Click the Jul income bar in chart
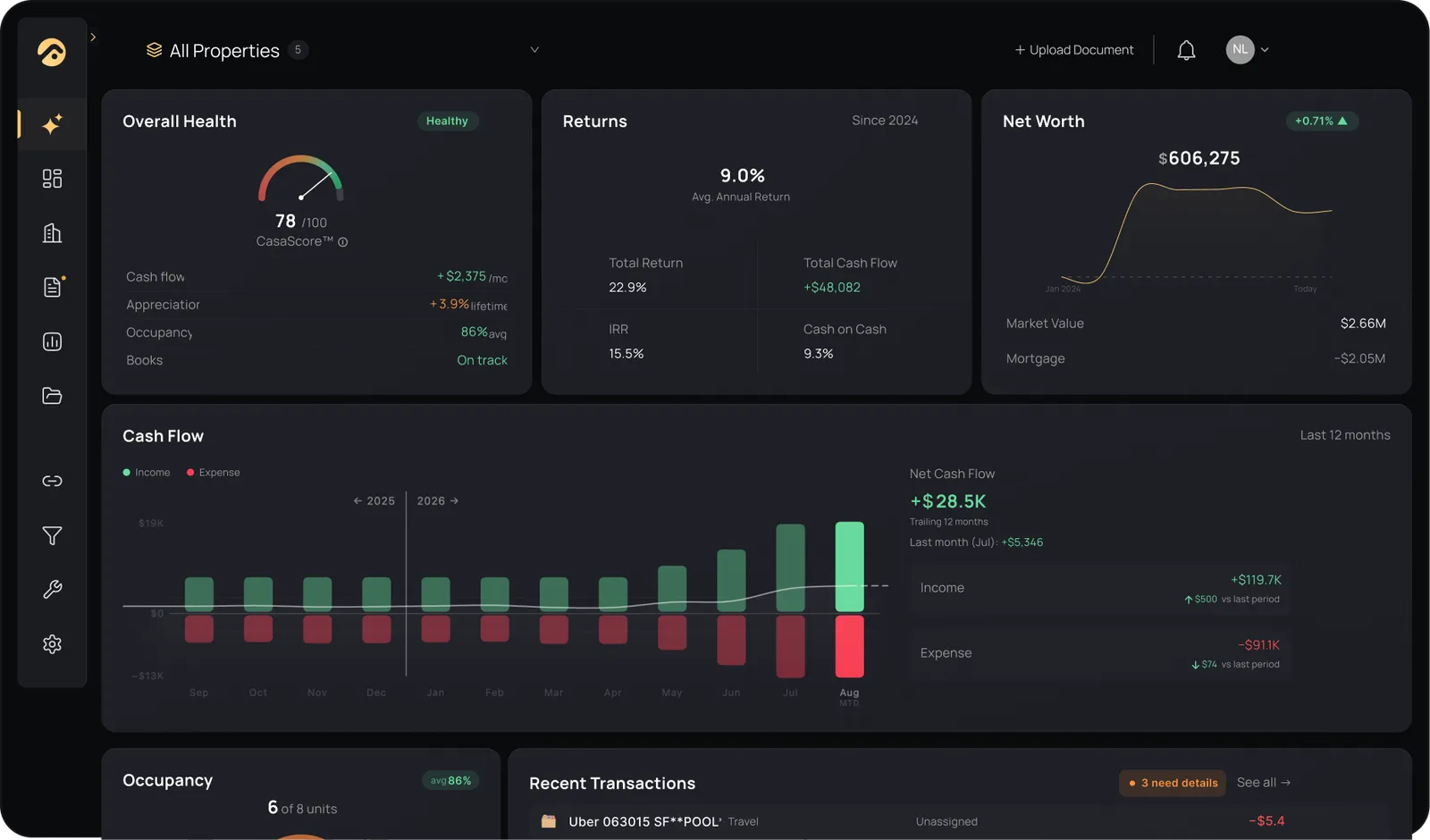Screen dimensions: 1430x840 [x=790, y=568]
